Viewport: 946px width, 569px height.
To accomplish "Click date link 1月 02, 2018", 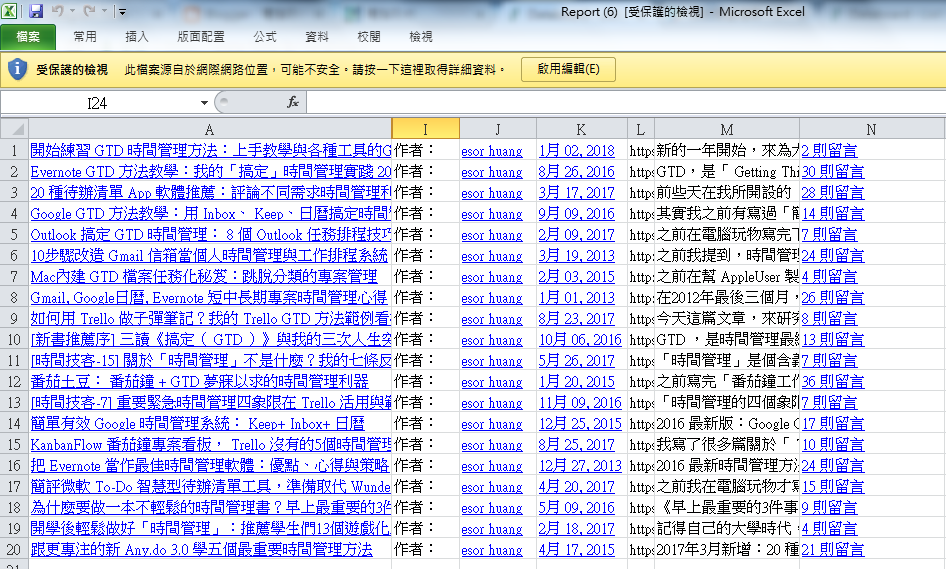I will [x=577, y=151].
